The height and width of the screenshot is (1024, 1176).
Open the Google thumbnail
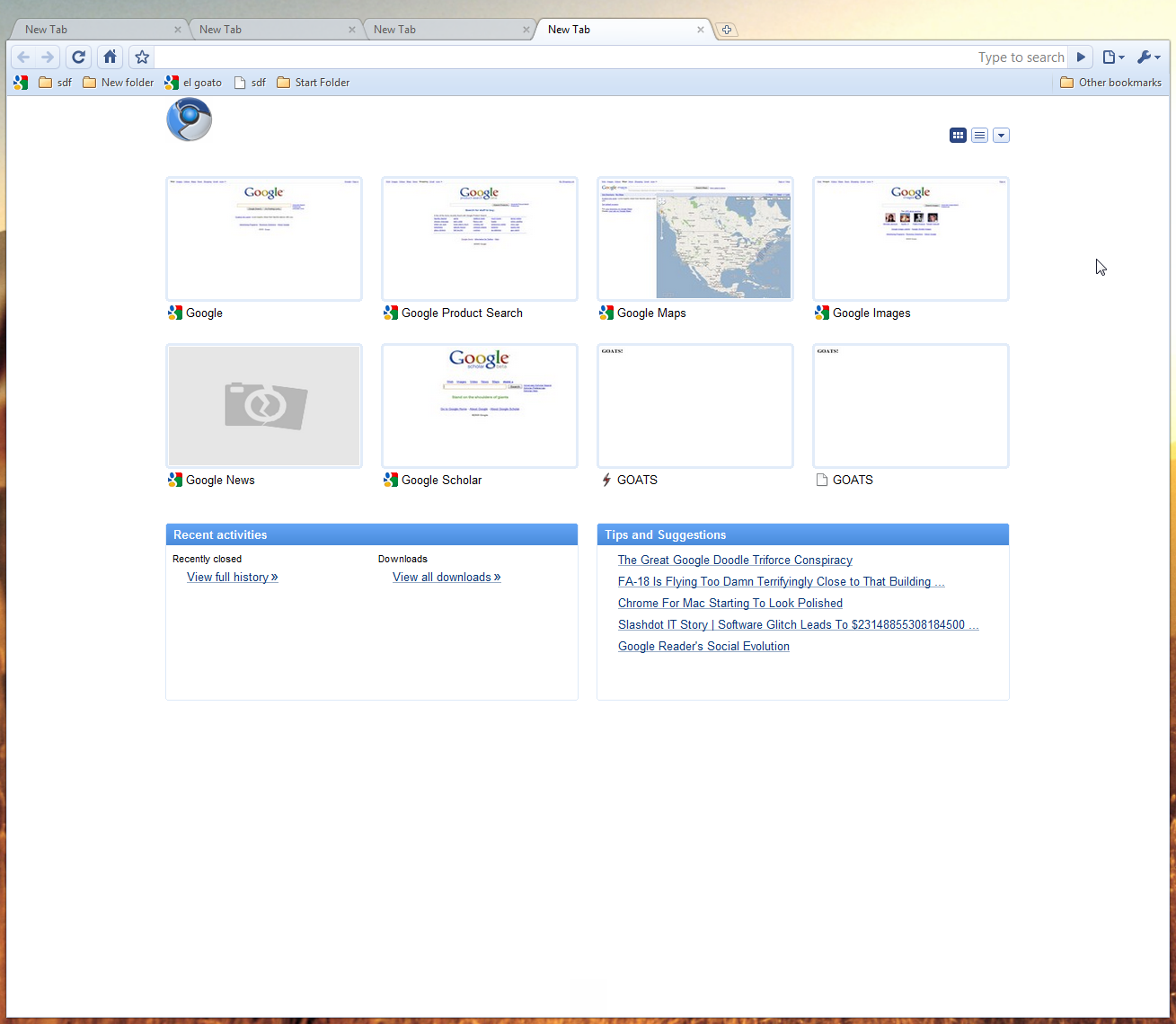pyautogui.click(x=264, y=239)
